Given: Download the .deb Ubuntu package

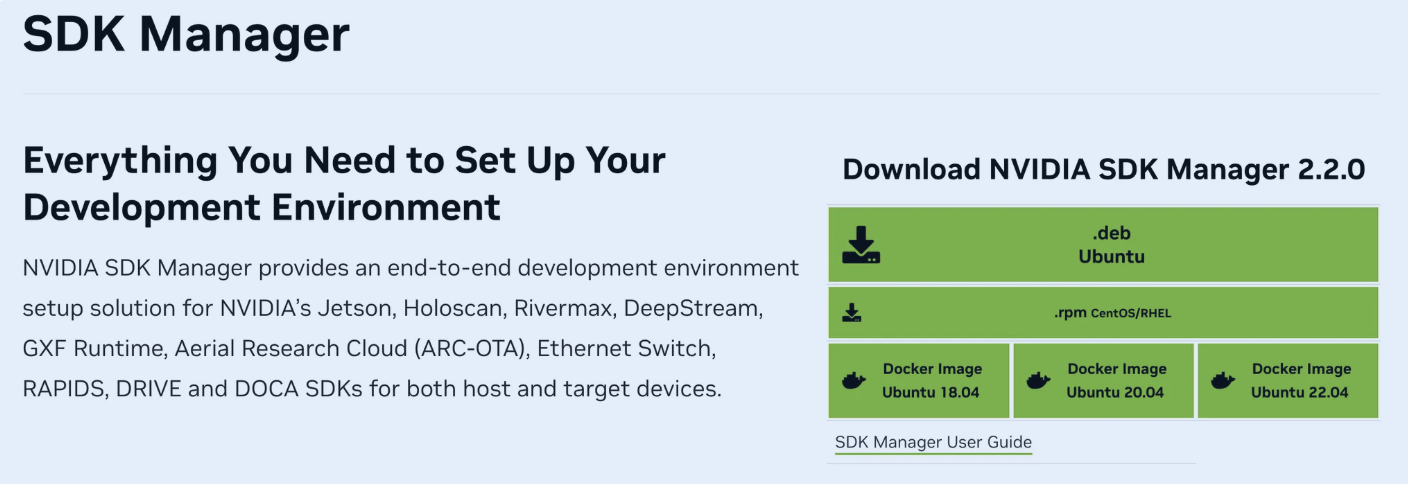Looking at the screenshot, I should (1103, 245).
